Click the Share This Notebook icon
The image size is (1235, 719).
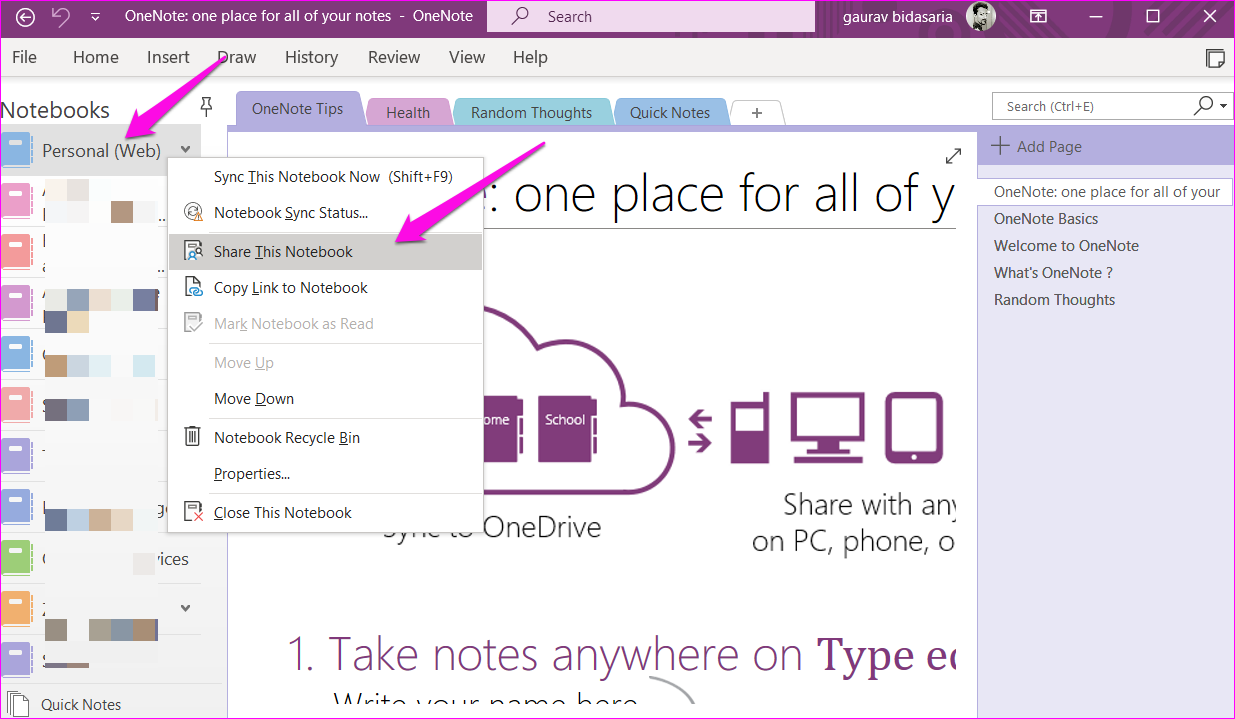194,252
